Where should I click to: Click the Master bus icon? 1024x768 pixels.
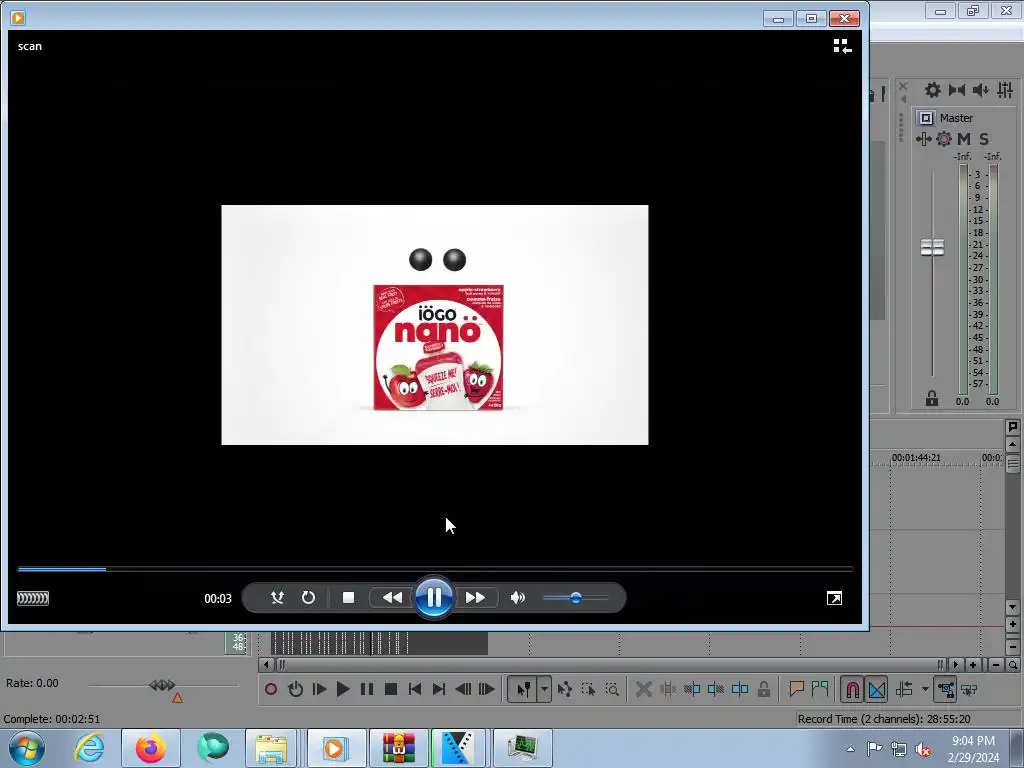coord(925,118)
